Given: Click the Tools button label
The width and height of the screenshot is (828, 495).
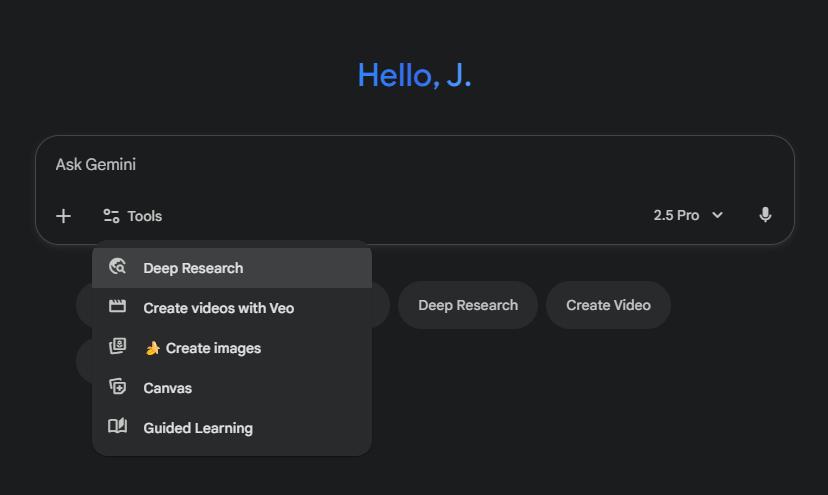Looking at the screenshot, I should point(145,216).
